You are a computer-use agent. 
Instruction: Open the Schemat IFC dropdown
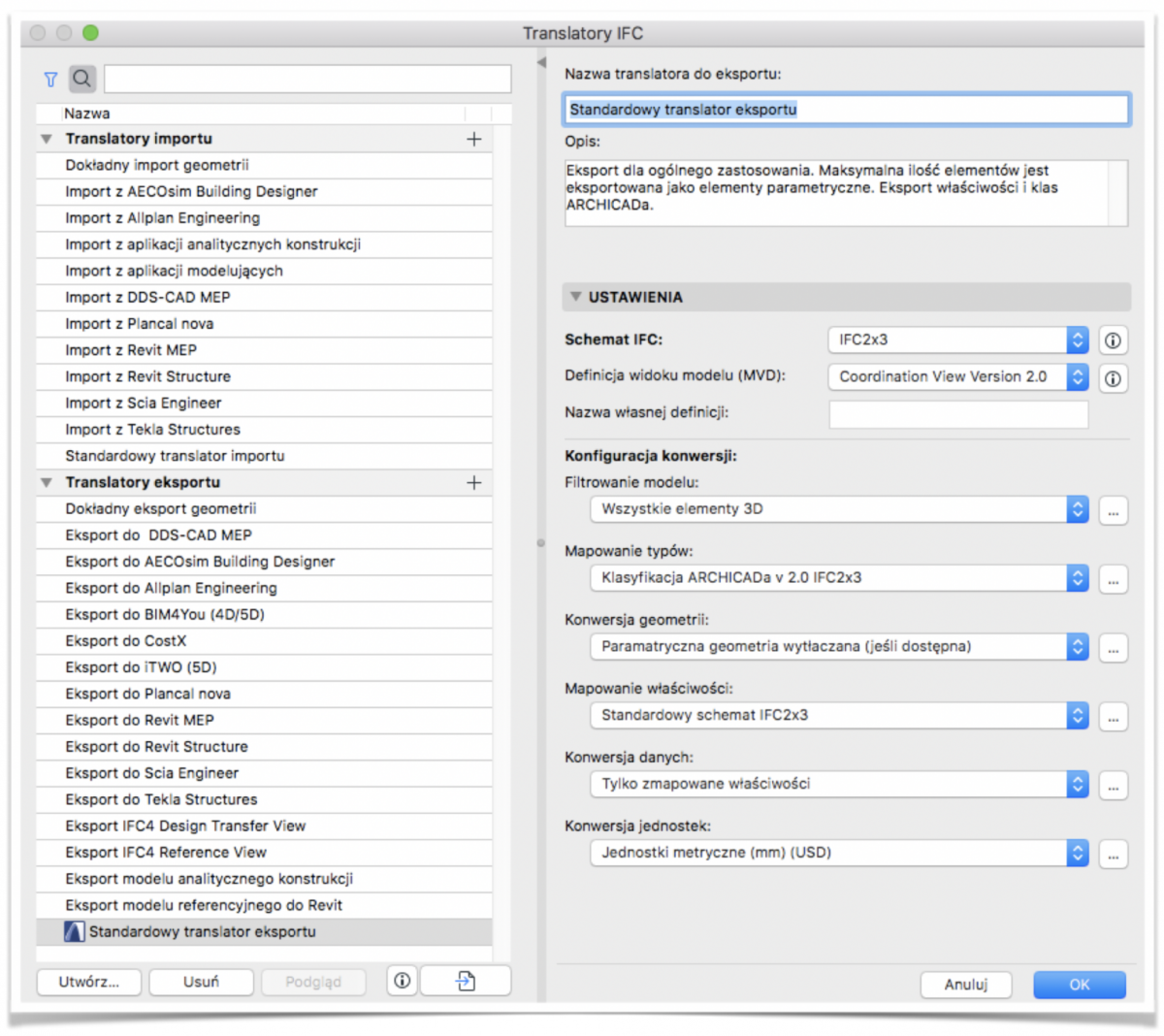958,340
